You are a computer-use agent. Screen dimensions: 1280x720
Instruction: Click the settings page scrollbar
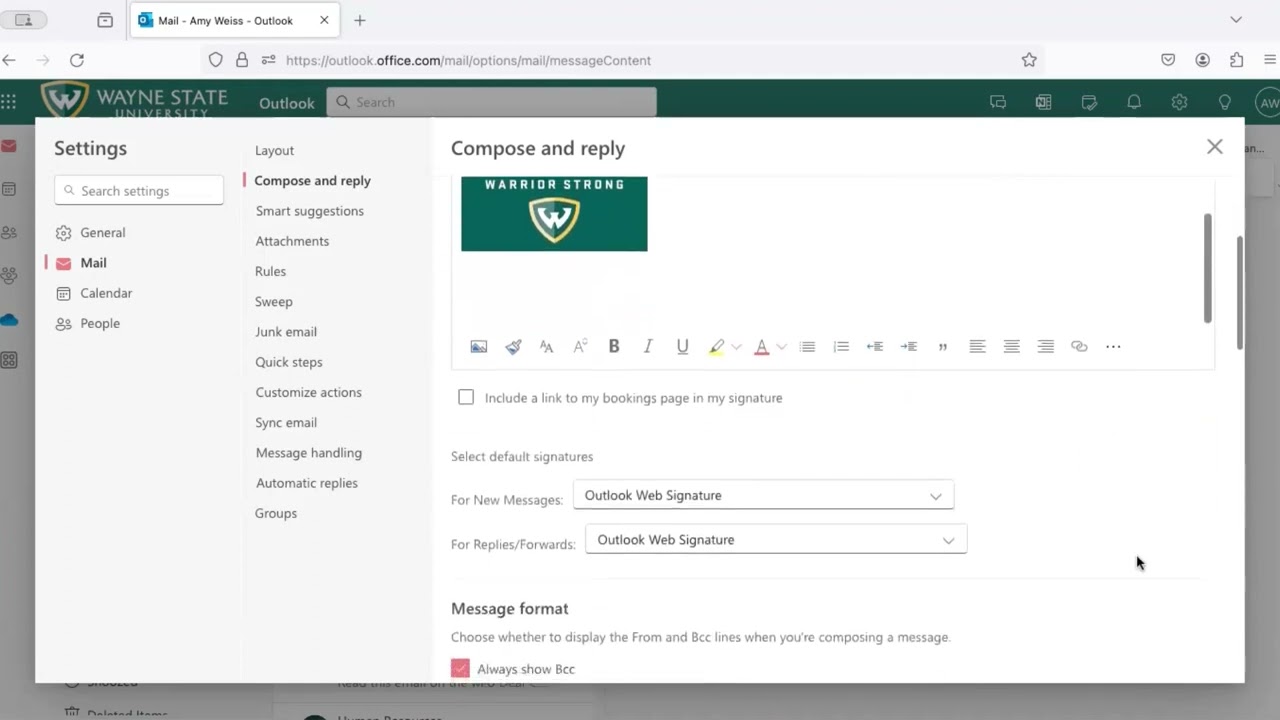pyautogui.click(x=1240, y=292)
